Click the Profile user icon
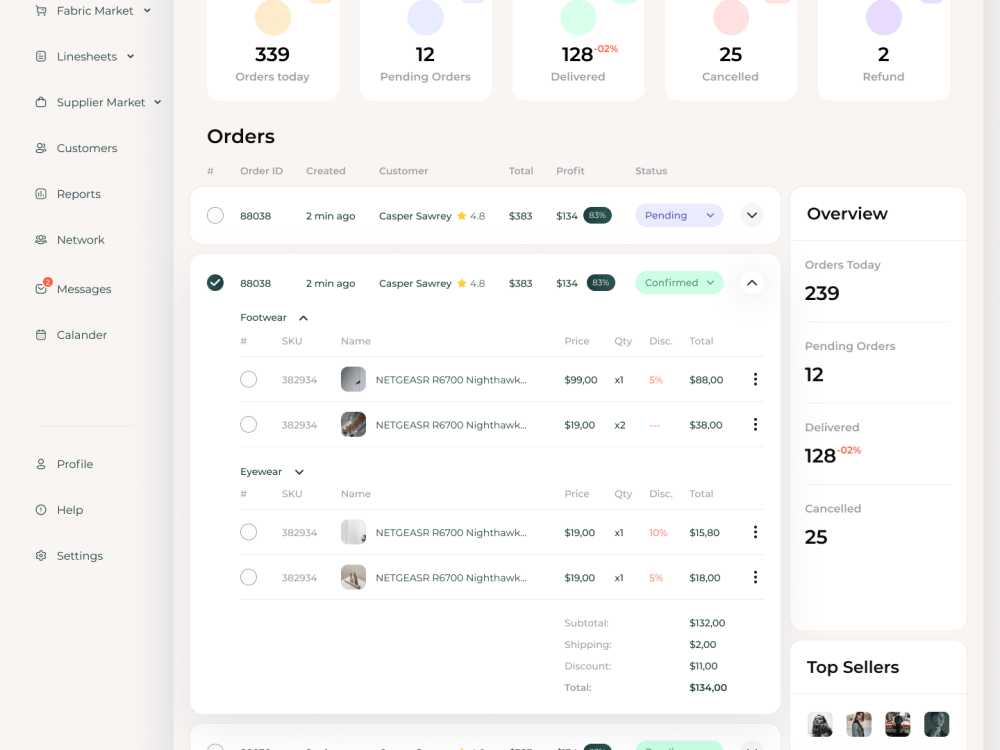The height and width of the screenshot is (750, 1000). click(x=41, y=464)
